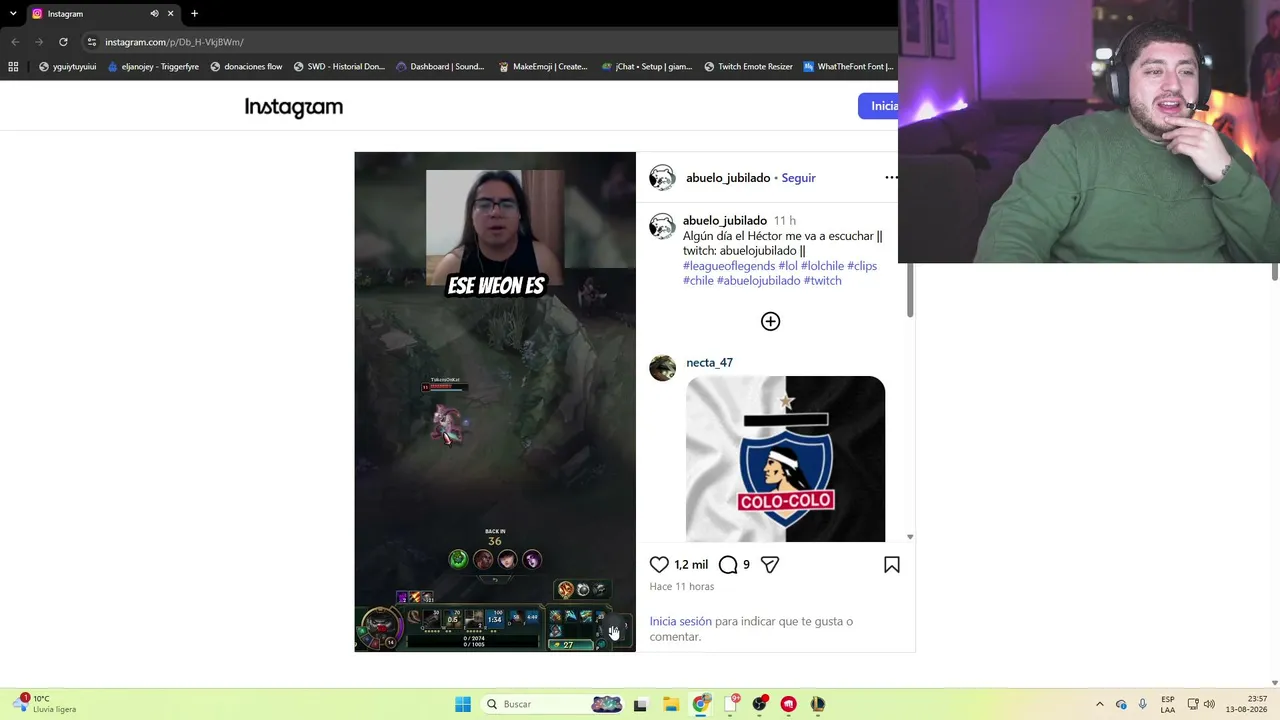The width and height of the screenshot is (1280, 720).
Task: Open the weather widget showing 10°C
Action: (x=44, y=704)
